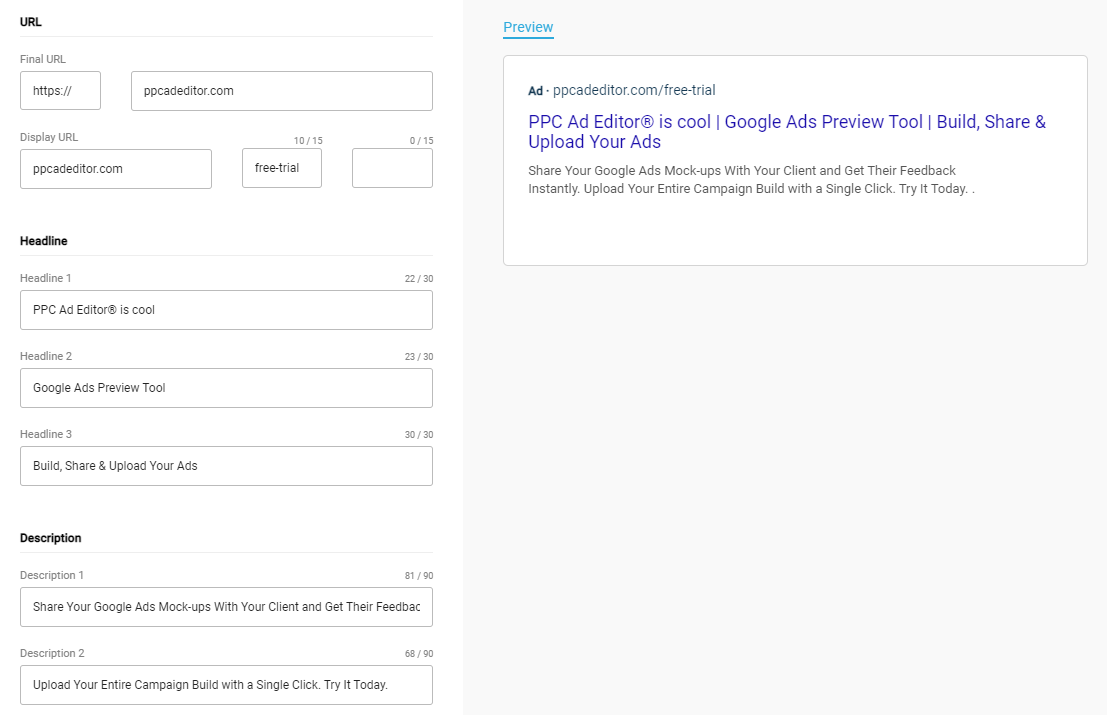Switch to the Preview tab
This screenshot has height=715, width=1107.
coord(528,27)
